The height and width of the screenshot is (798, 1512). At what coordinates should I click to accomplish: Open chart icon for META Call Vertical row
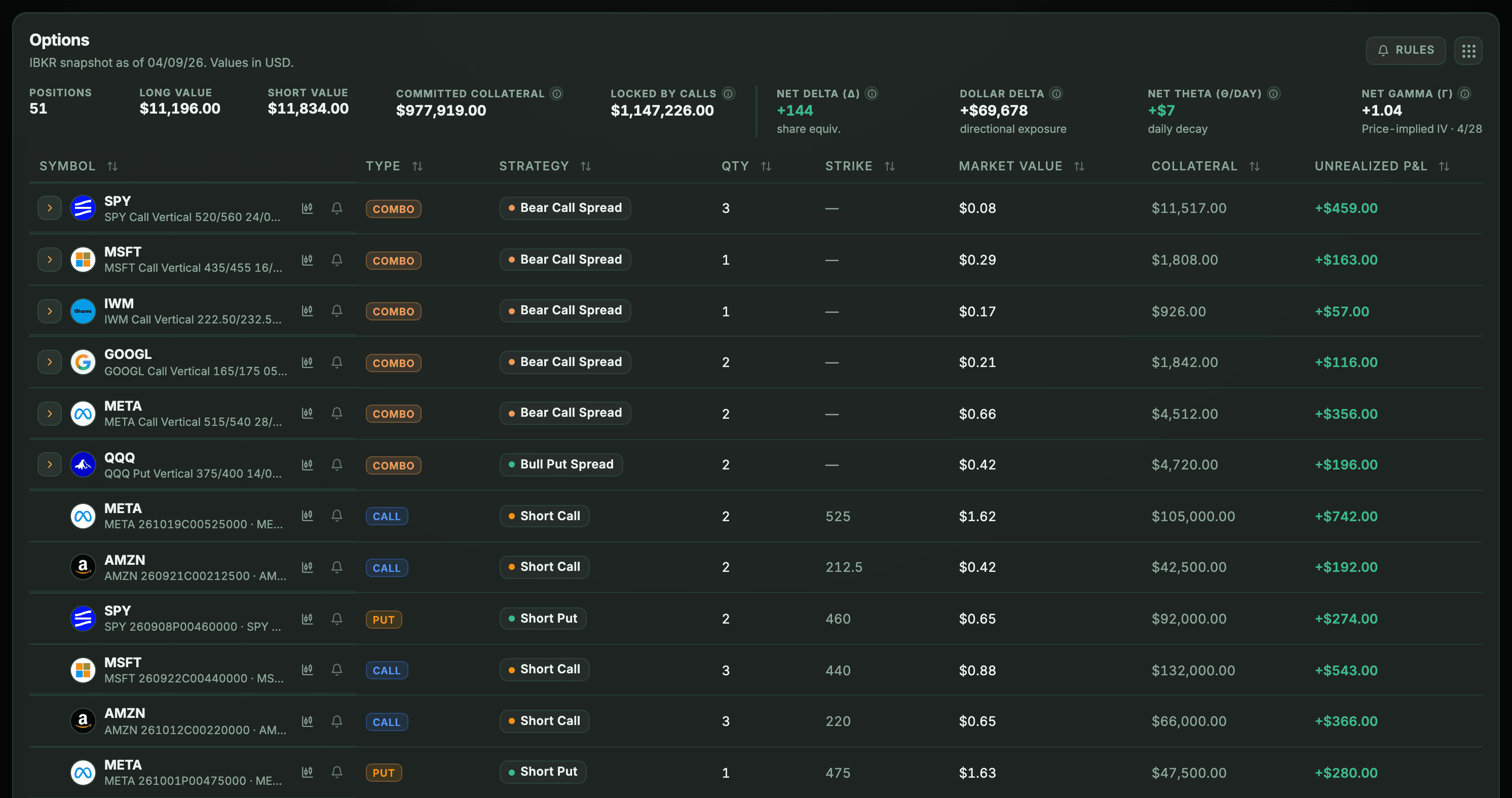[307, 413]
